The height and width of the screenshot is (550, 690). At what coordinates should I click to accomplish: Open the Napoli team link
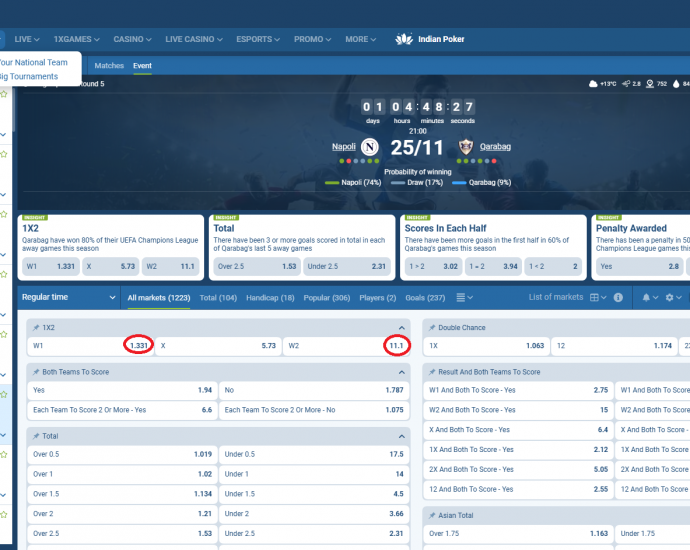pyautogui.click(x=344, y=147)
